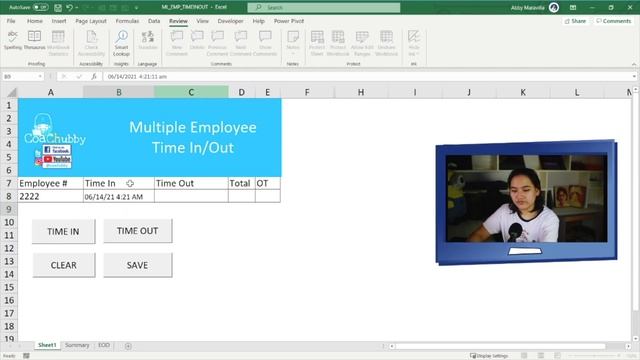Click the CLEAR button
This screenshot has height=360, width=640.
pyautogui.click(x=64, y=265)
